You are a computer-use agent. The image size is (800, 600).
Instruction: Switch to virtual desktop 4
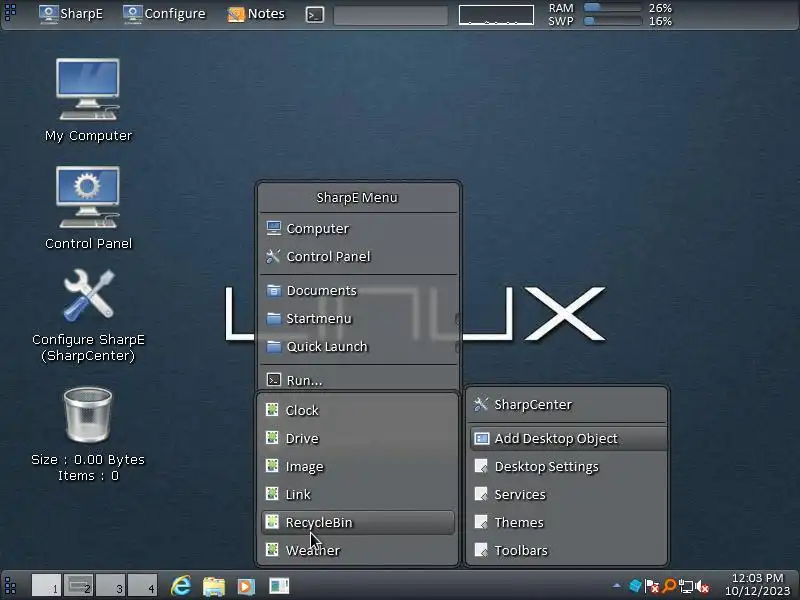(x=142, y=585)
